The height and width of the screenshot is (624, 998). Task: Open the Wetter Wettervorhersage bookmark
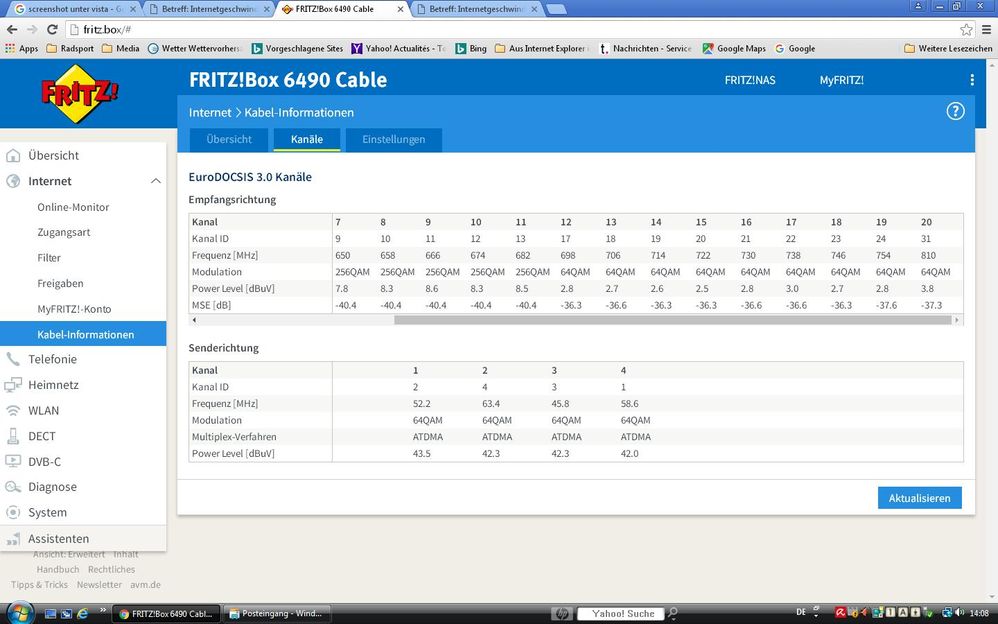pos(195,48)
